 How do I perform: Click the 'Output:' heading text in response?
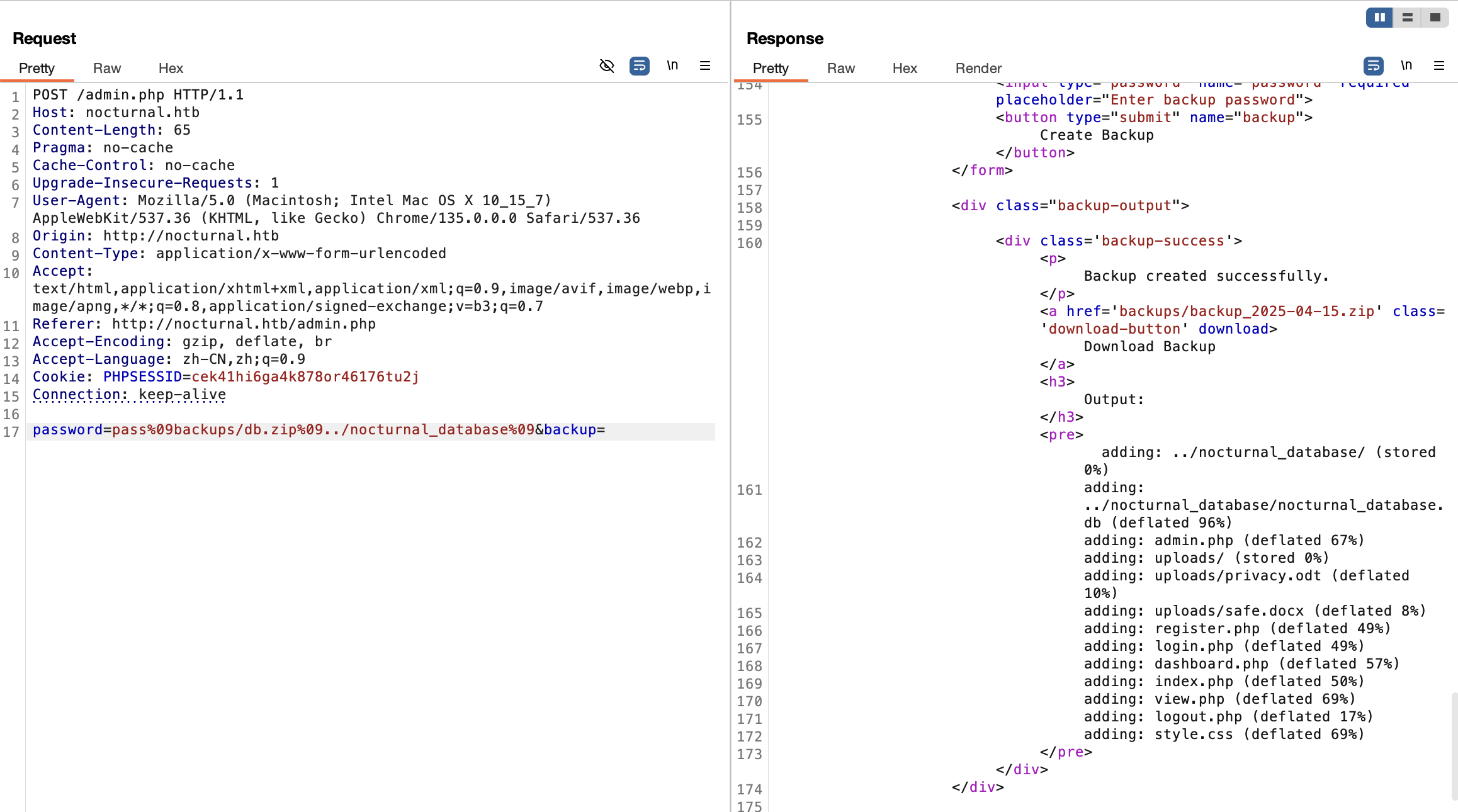tap(1114, 400)
